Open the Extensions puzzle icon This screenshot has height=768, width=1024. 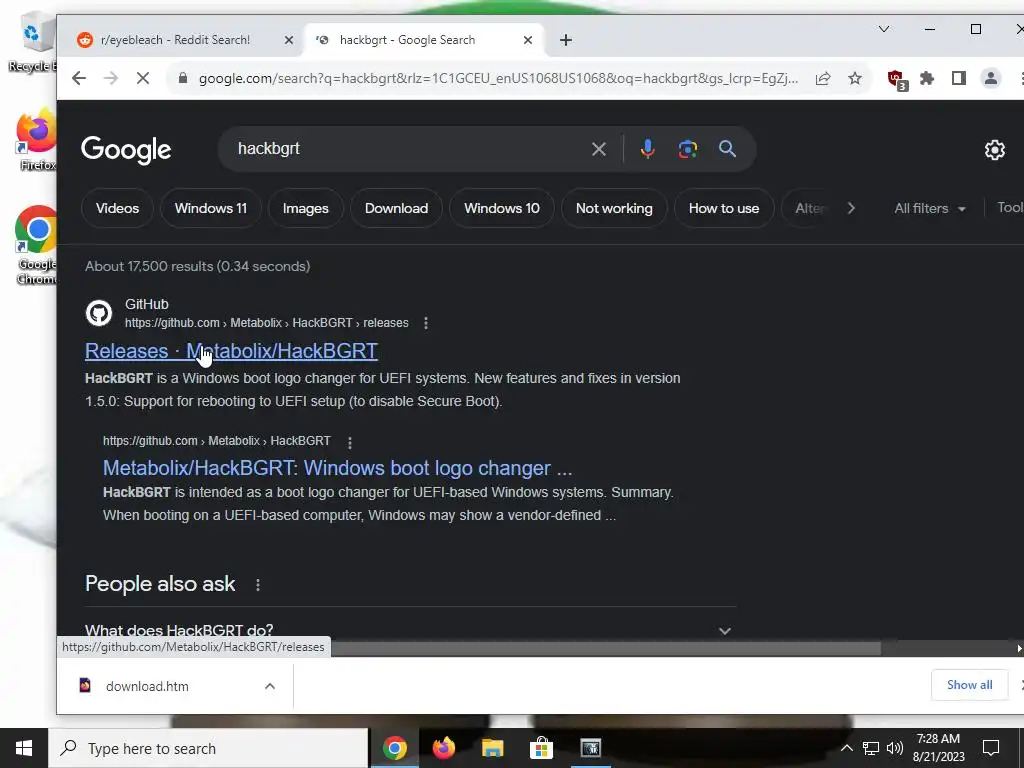click(x=927, y=78)
